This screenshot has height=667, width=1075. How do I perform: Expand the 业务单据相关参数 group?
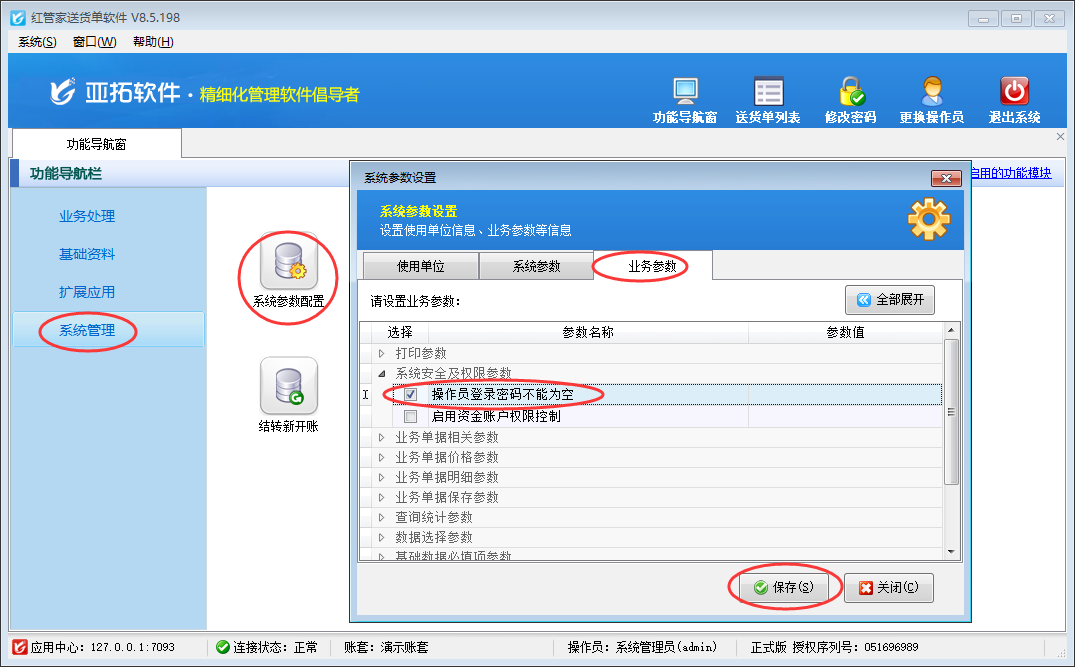point(381,437)
